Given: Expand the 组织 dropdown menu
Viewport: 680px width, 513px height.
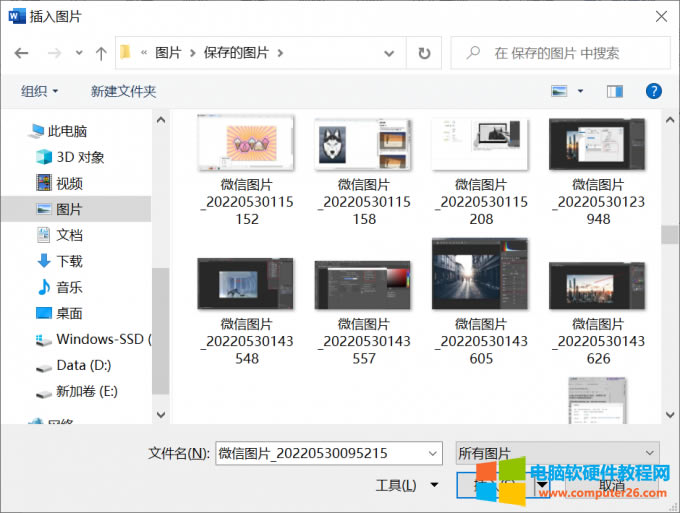Looking at the screenshot, I should tap(40, 91).
